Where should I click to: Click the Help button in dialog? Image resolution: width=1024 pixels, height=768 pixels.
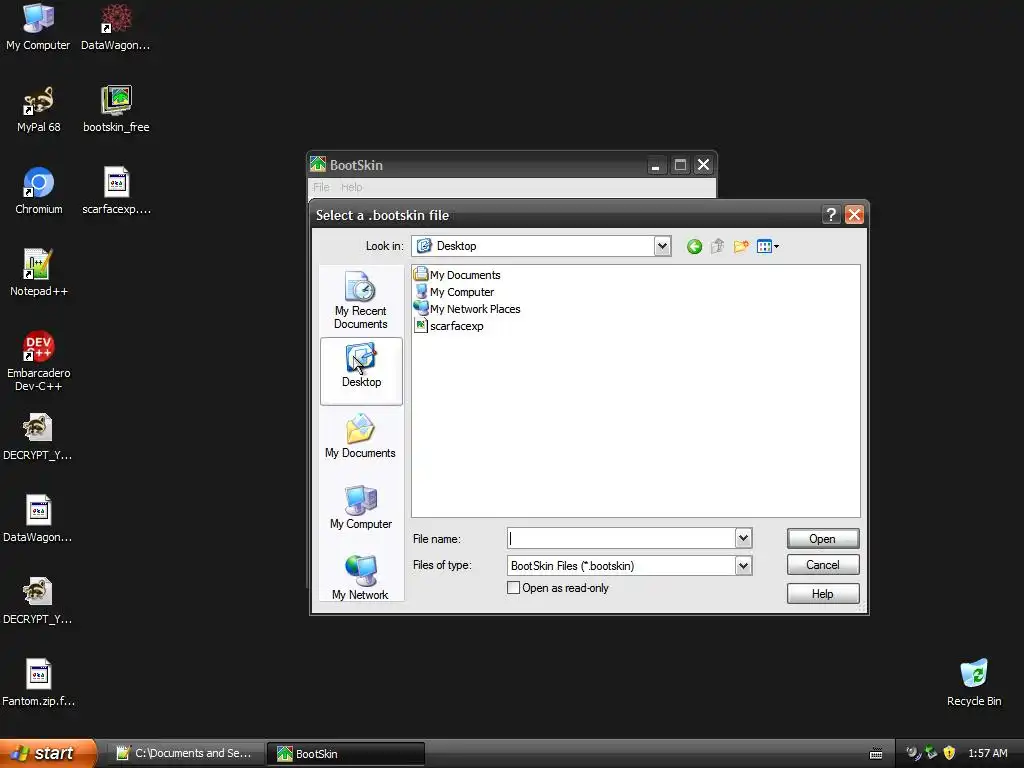click(823, 594)
